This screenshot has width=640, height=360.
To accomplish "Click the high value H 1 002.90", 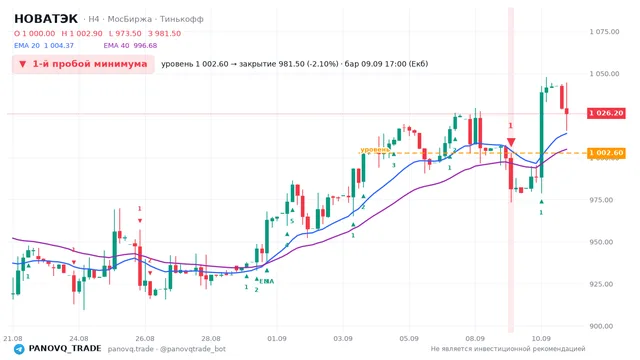I will [82, 33].
